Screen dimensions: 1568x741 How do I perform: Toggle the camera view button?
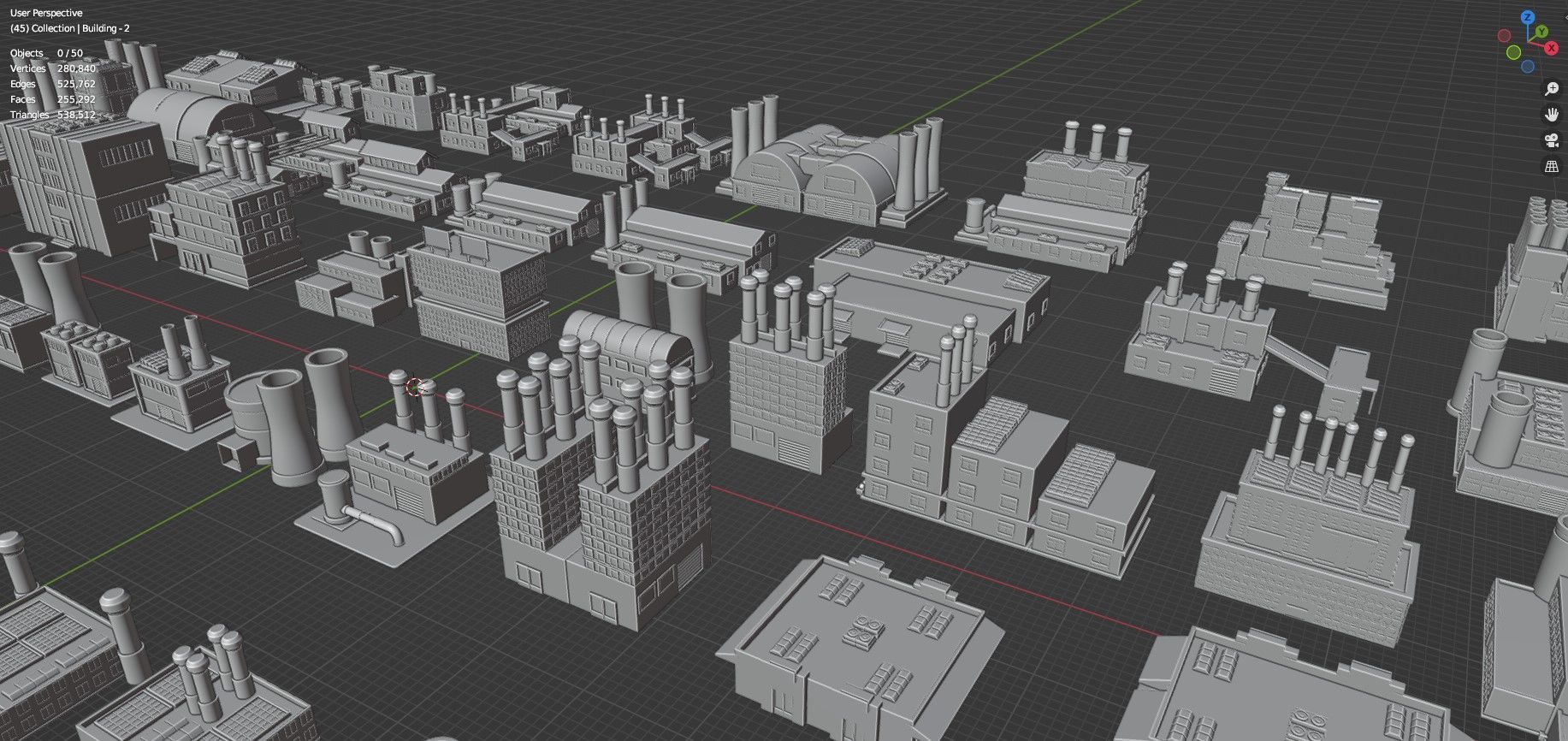[1552, 140]
